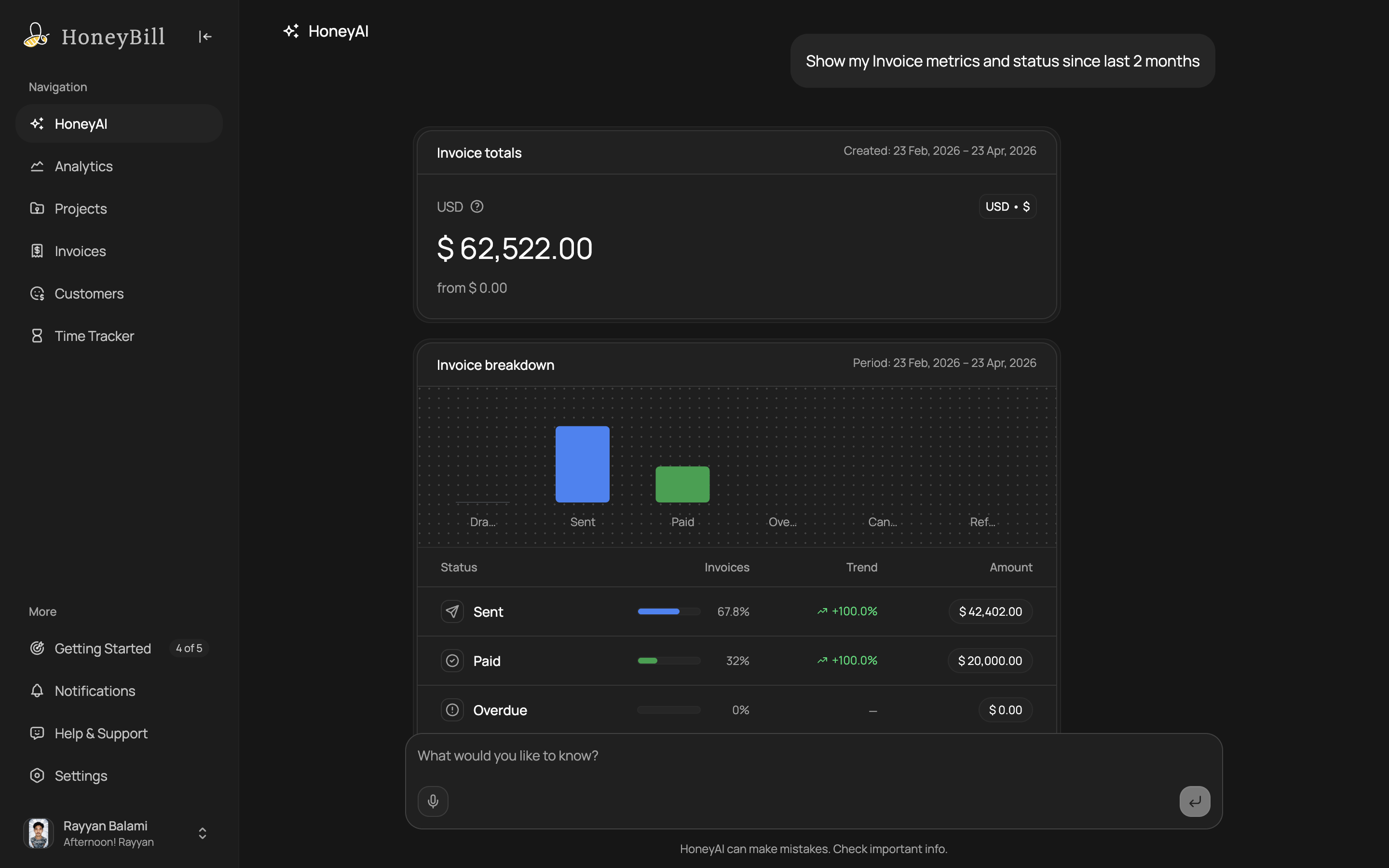
Task: Open the USD currency selector
Action: point(1008,207)
